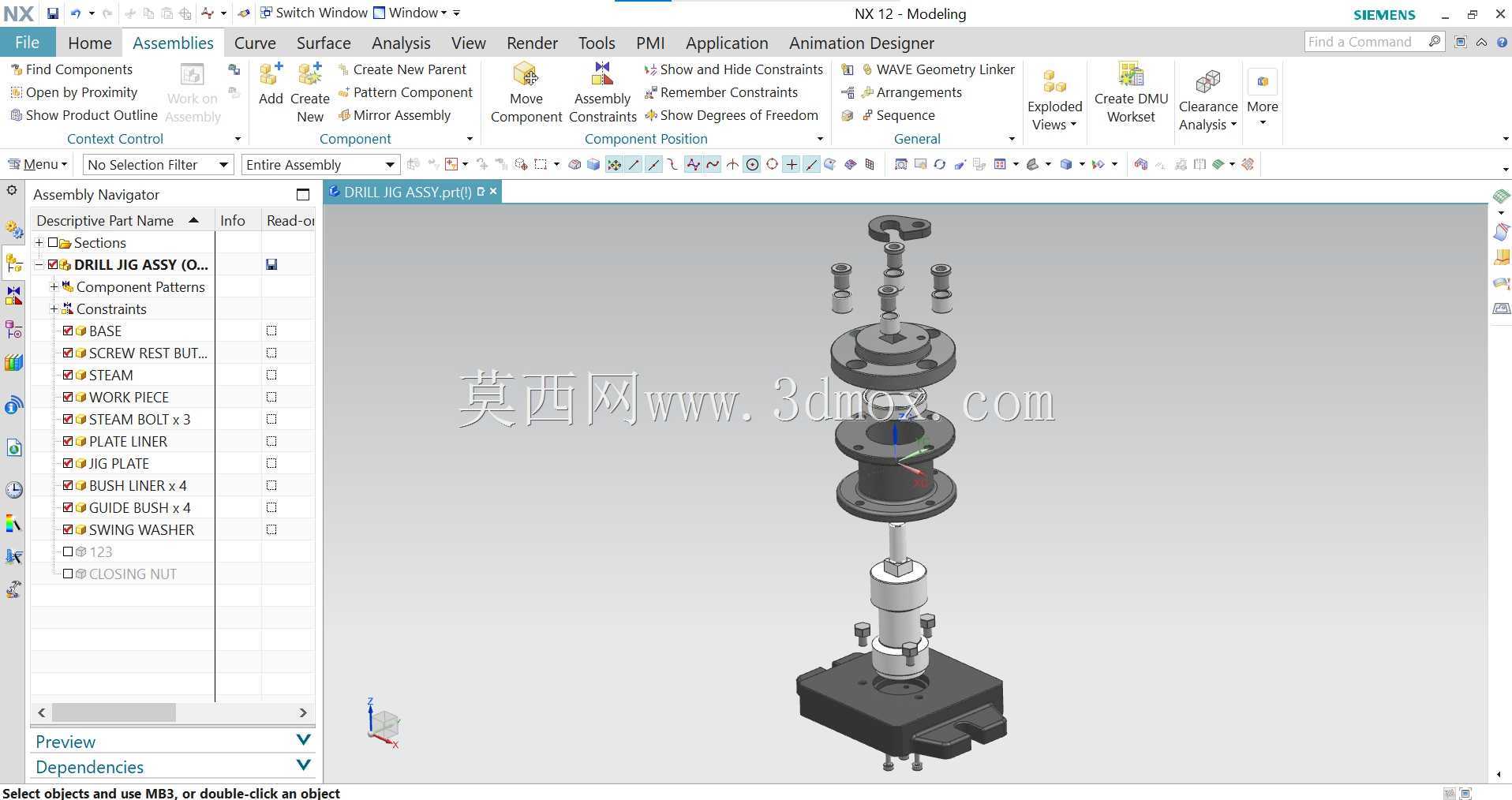Image resolution: width=1512 pixels, height=800 pixels.
Task: Uncheck the BASE component checkbox
Action: [x=68, y=331]
